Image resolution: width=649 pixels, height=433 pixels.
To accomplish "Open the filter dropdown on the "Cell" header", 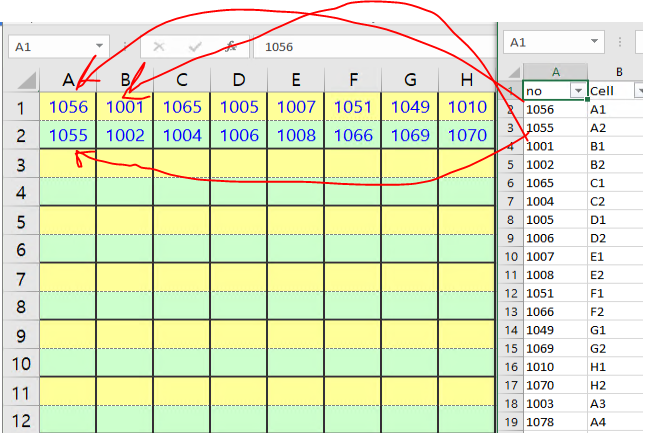I will coord(639,91).
